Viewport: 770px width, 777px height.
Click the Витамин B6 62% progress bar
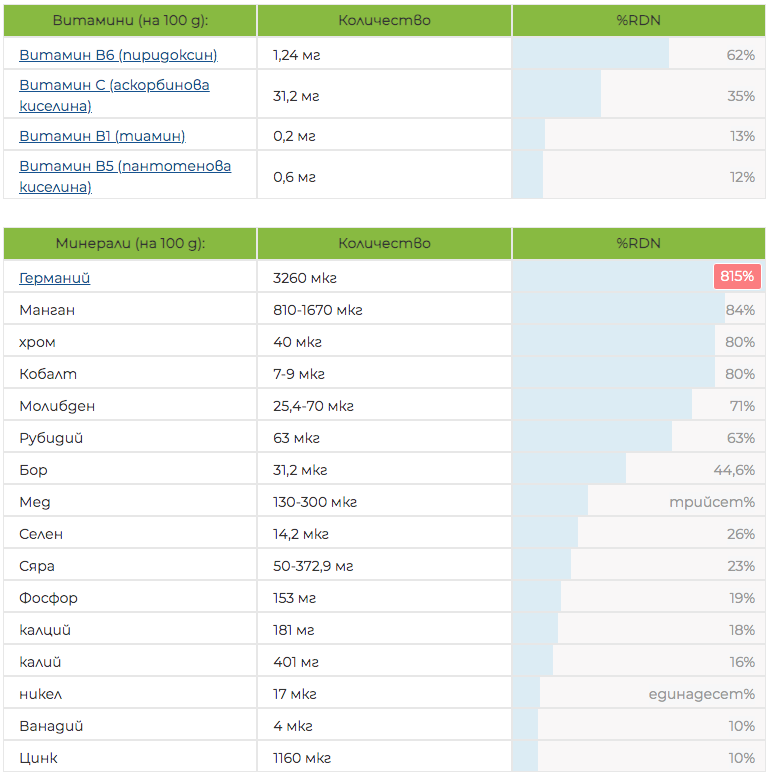tap(590, 54)
